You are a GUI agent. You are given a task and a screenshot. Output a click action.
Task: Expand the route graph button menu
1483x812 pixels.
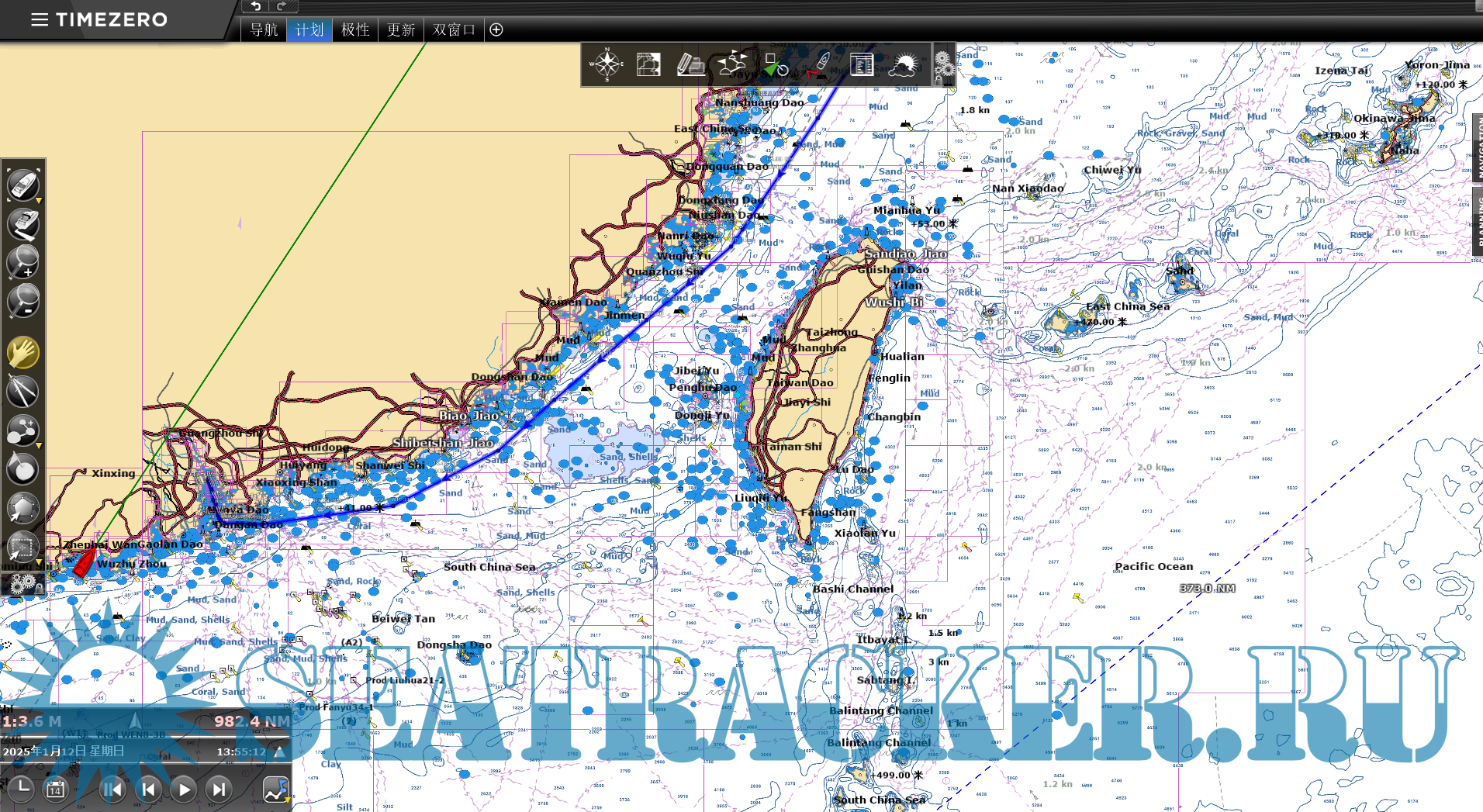click(x=287, y=799)
